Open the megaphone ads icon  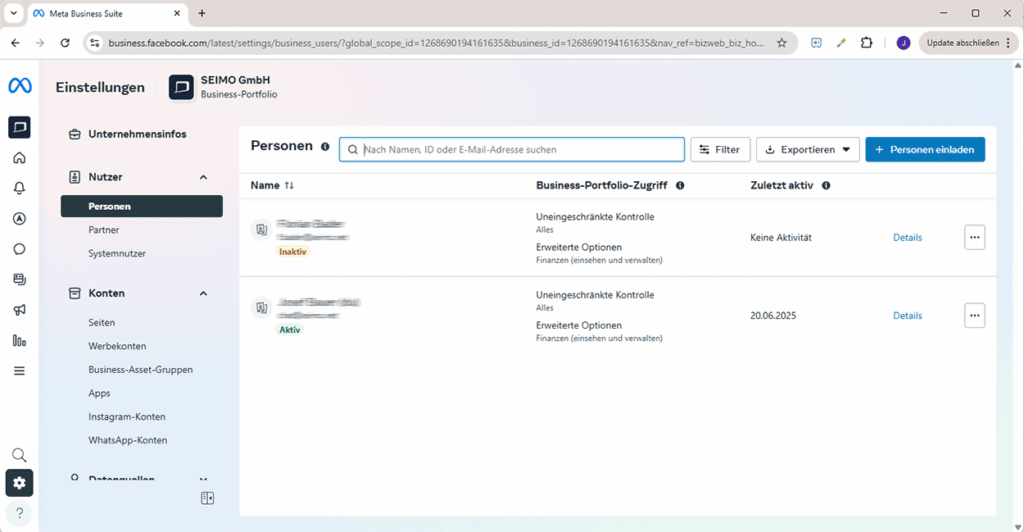tap(20, 310)
